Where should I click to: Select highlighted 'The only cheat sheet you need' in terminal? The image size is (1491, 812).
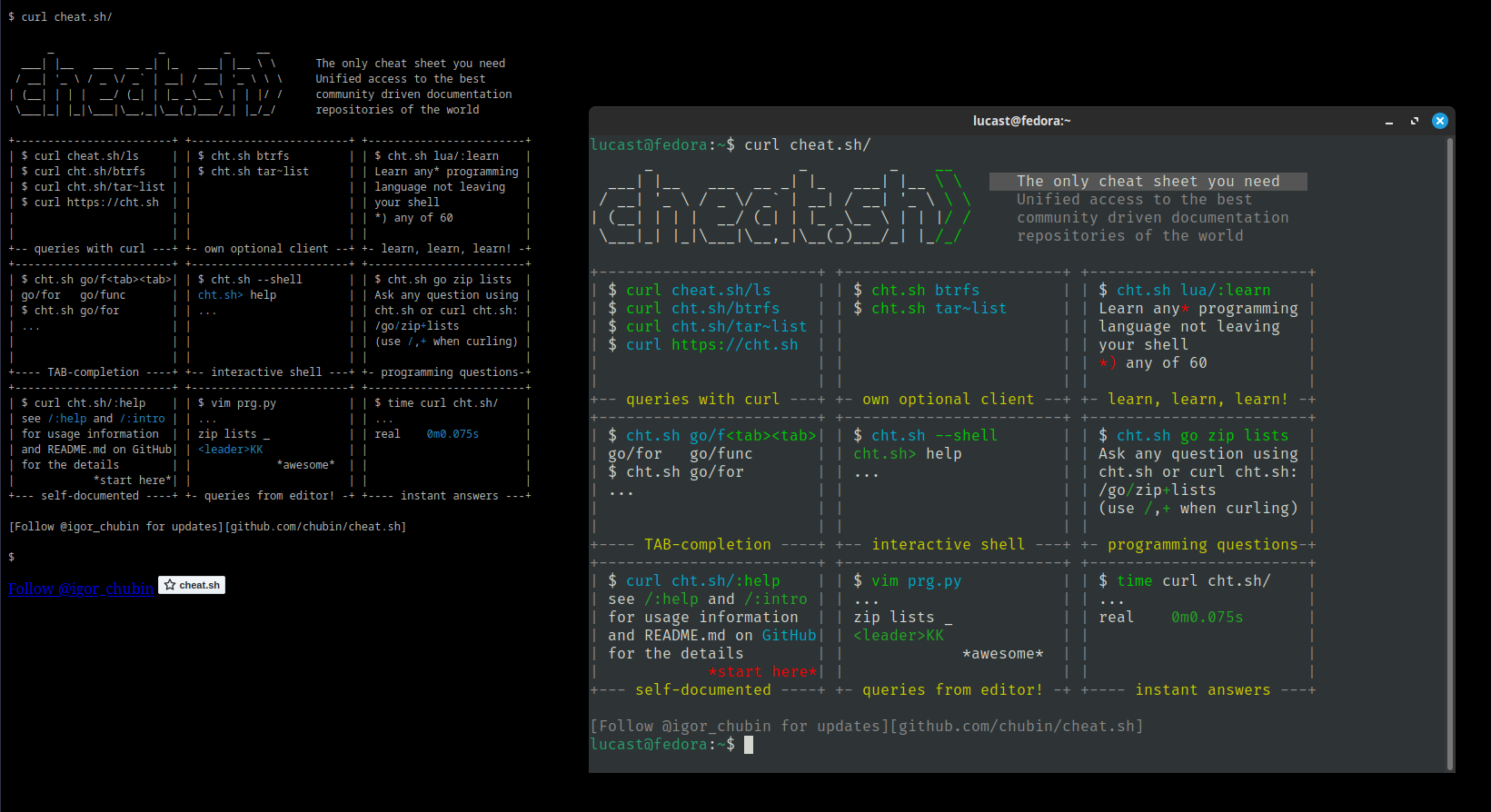click(x=1148, y=182)
